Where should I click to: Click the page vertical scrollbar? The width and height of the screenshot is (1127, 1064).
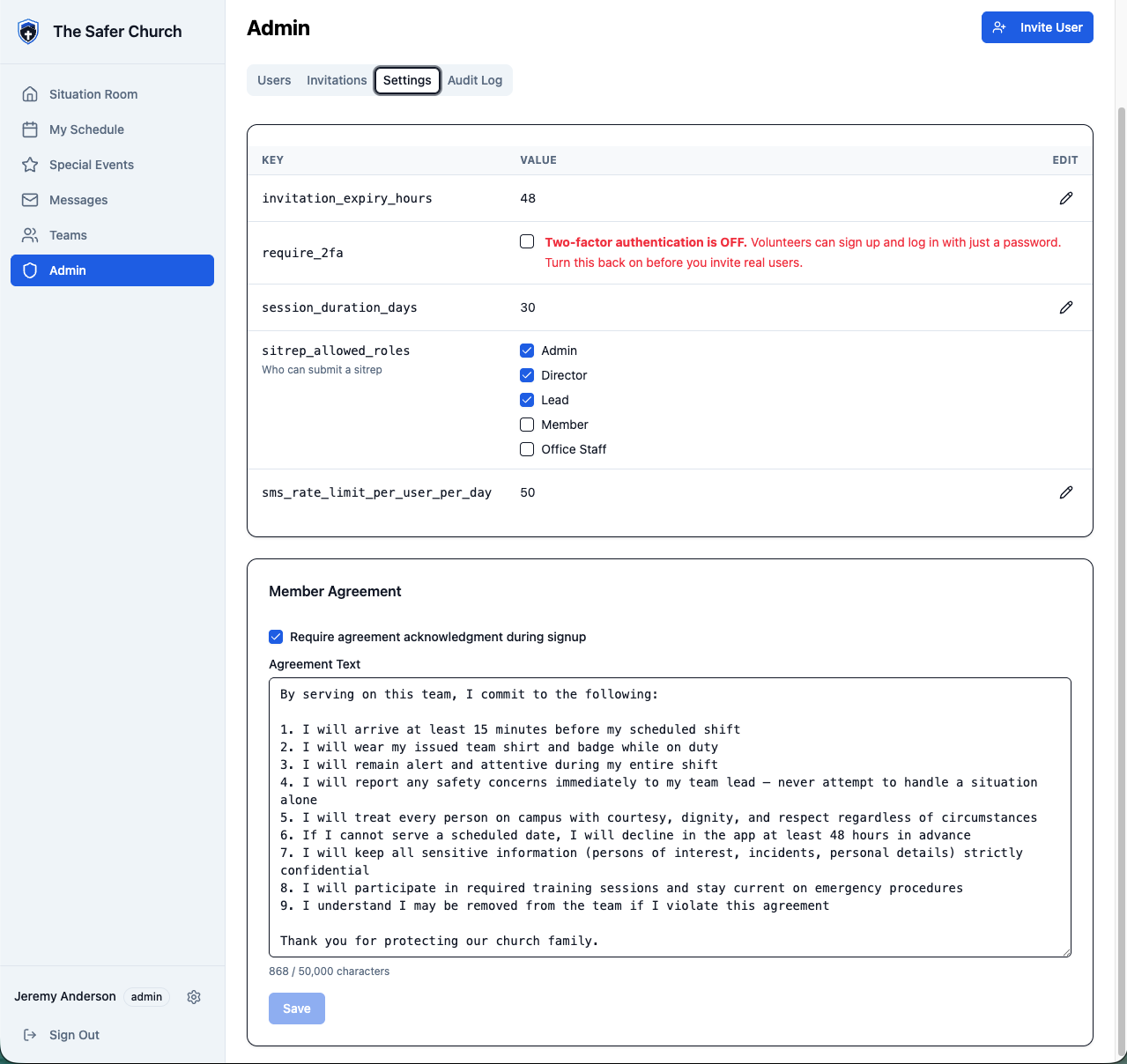click(1122, 581)
